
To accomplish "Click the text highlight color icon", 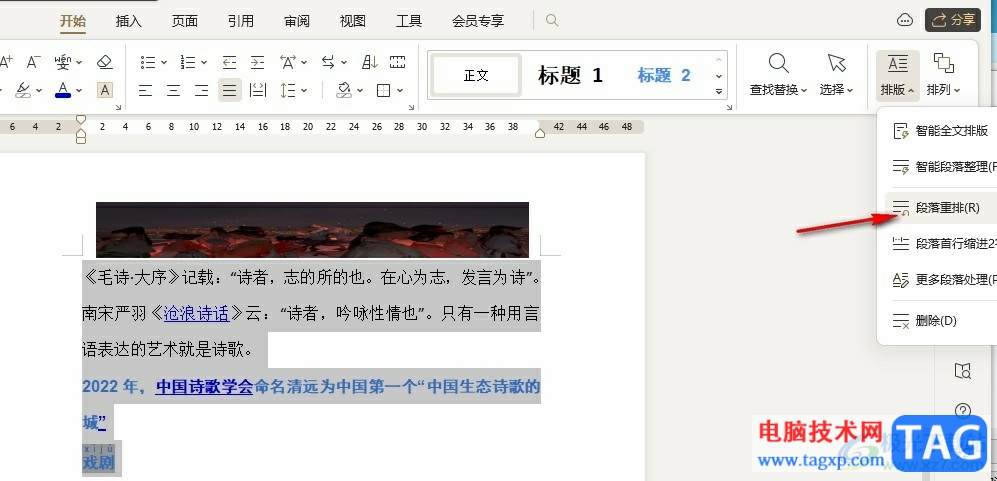I will [x=24, y=90].
